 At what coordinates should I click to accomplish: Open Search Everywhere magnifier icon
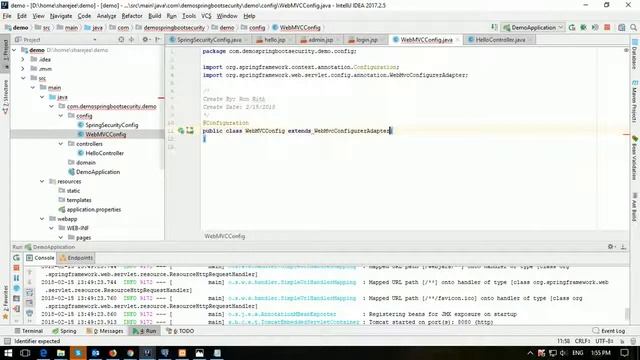click(x=633, y=27)
